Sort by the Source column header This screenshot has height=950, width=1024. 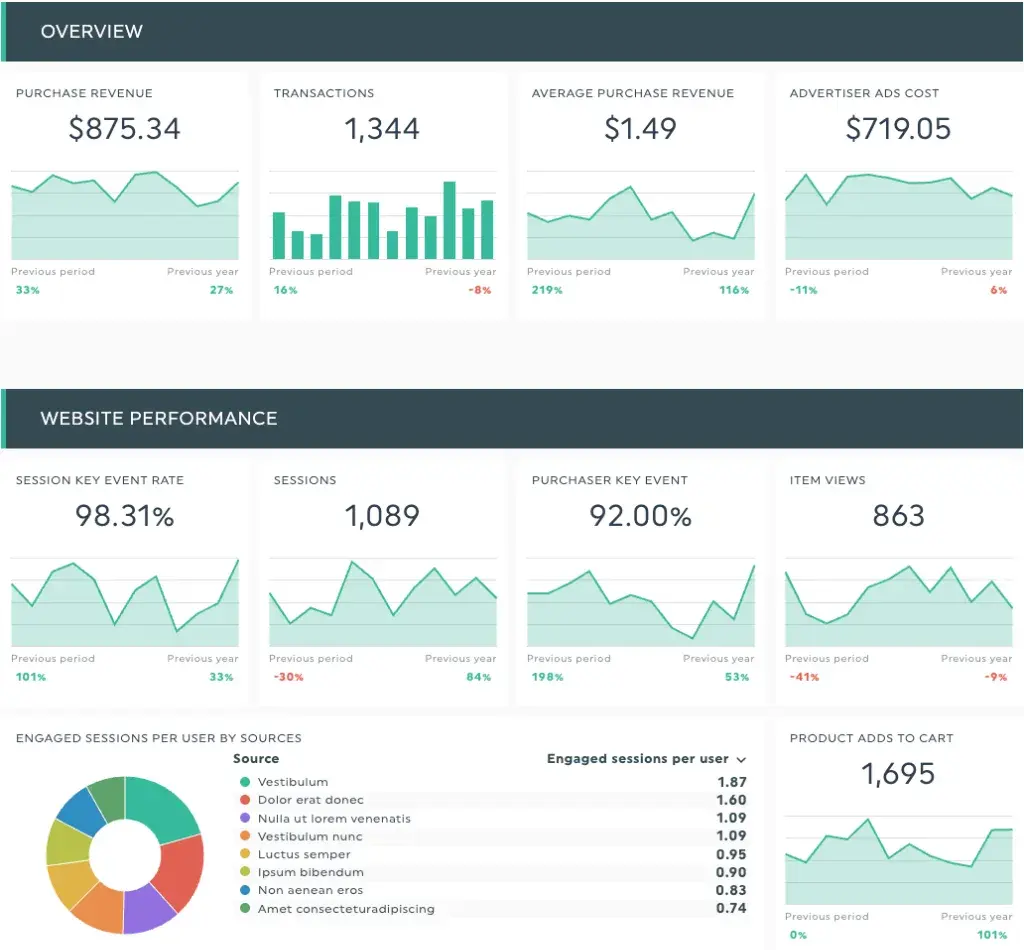pyautogui.click(x=257, y=759)
